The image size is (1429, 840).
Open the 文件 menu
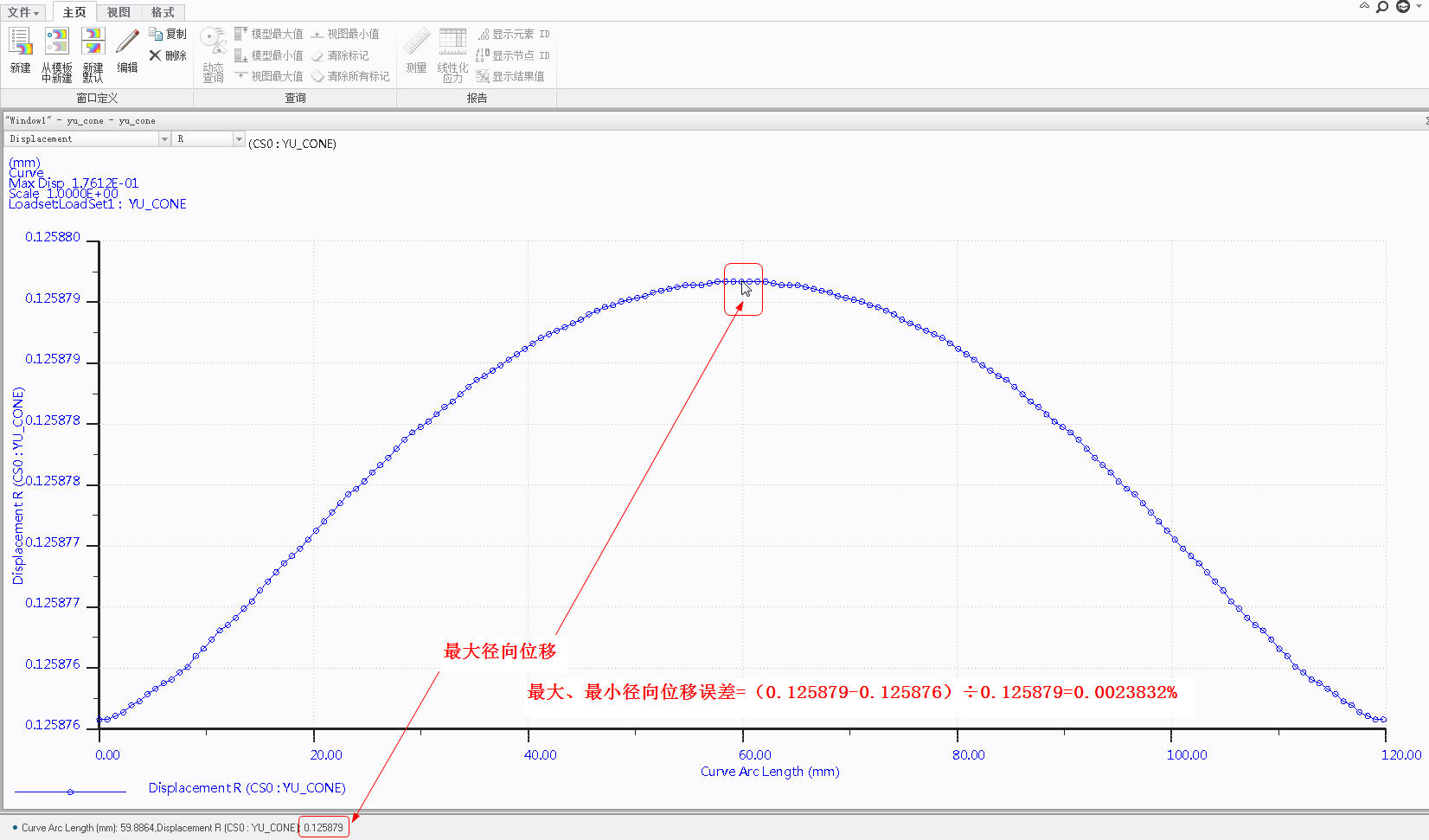tap(23, 12)
